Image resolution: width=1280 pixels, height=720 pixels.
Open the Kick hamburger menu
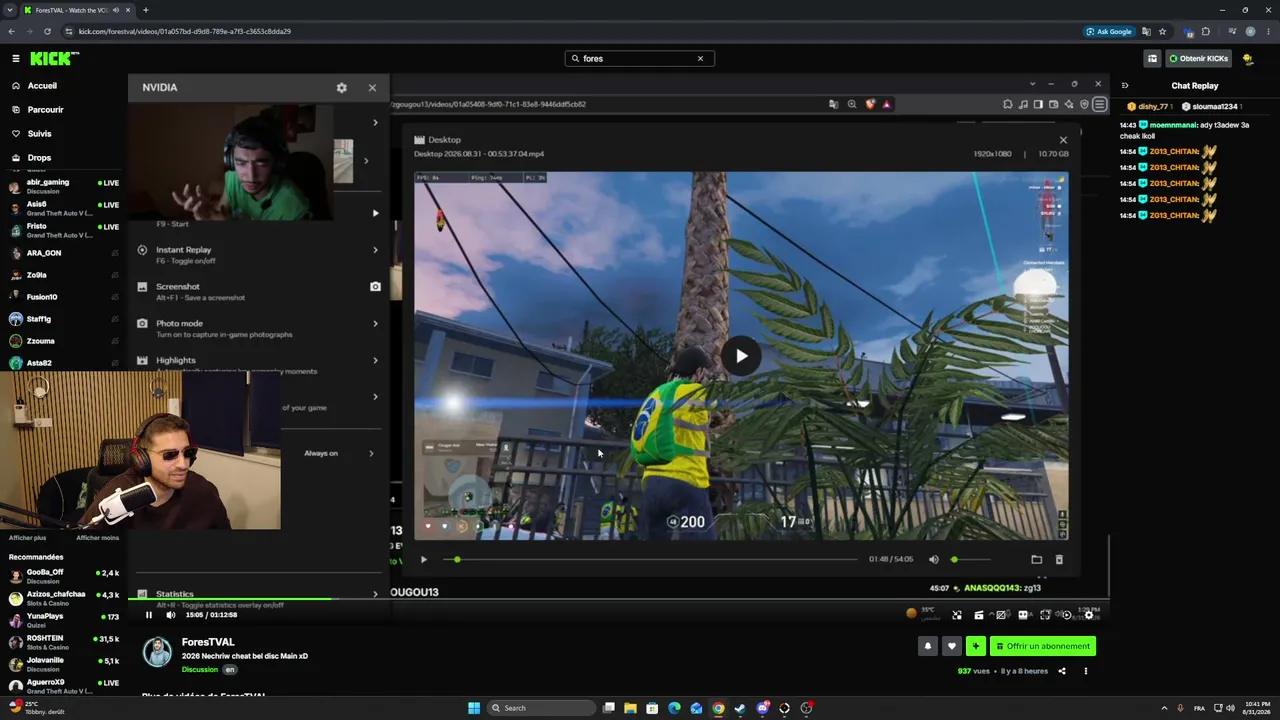tap(16, 59)
